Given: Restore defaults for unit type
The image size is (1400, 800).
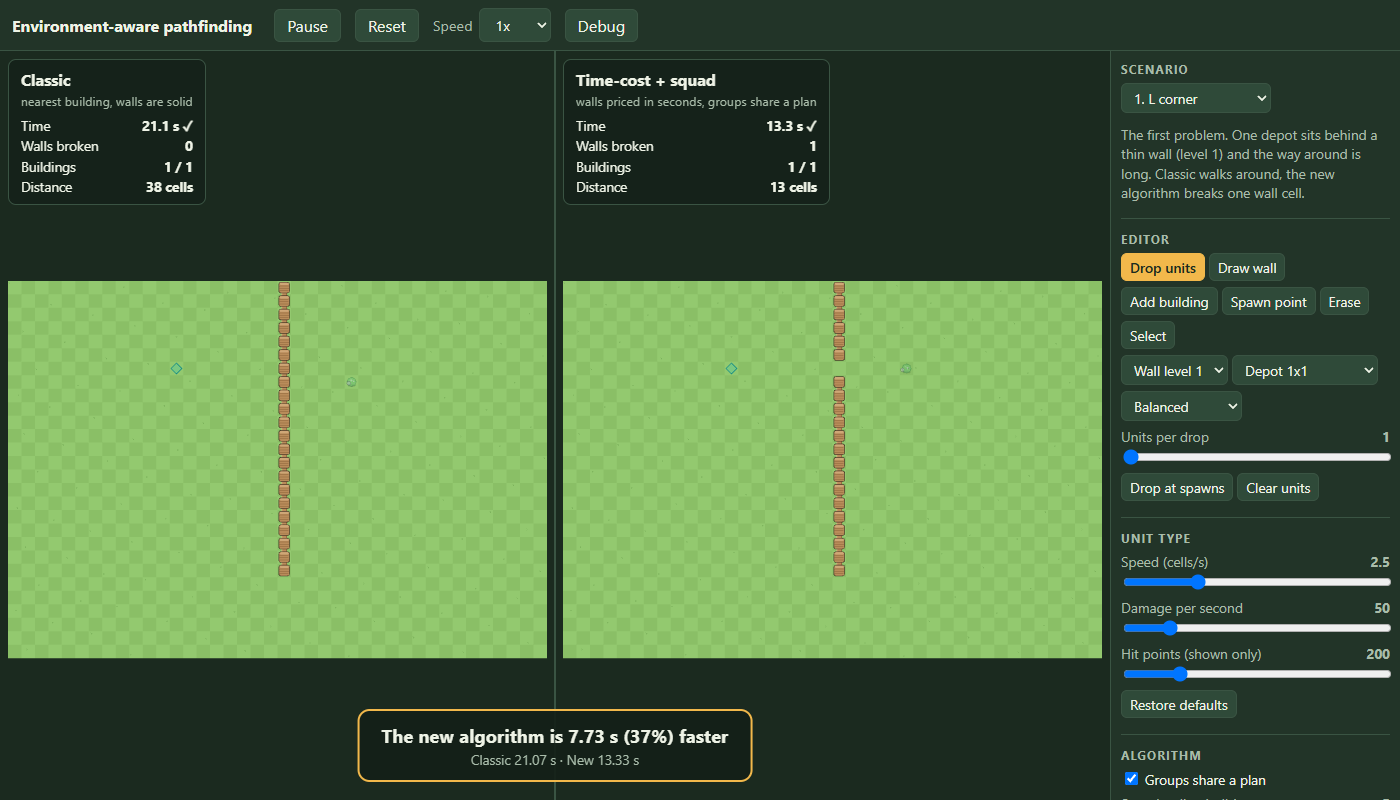Looking at the screenshot, I should [1179, 705].
